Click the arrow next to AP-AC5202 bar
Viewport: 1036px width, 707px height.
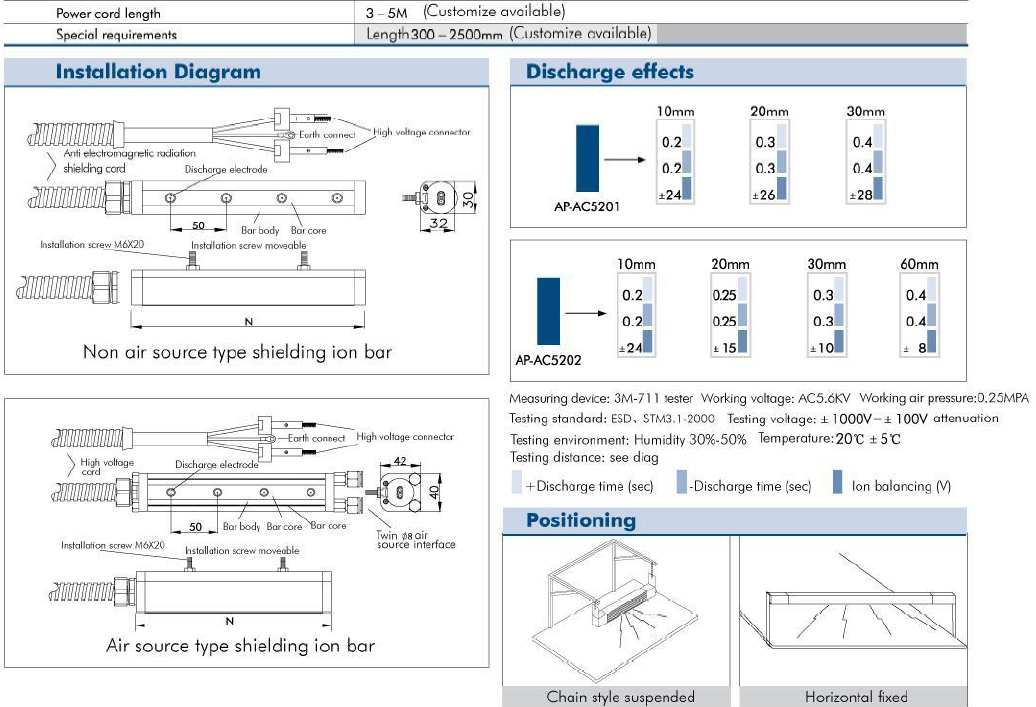pos(586,312)
